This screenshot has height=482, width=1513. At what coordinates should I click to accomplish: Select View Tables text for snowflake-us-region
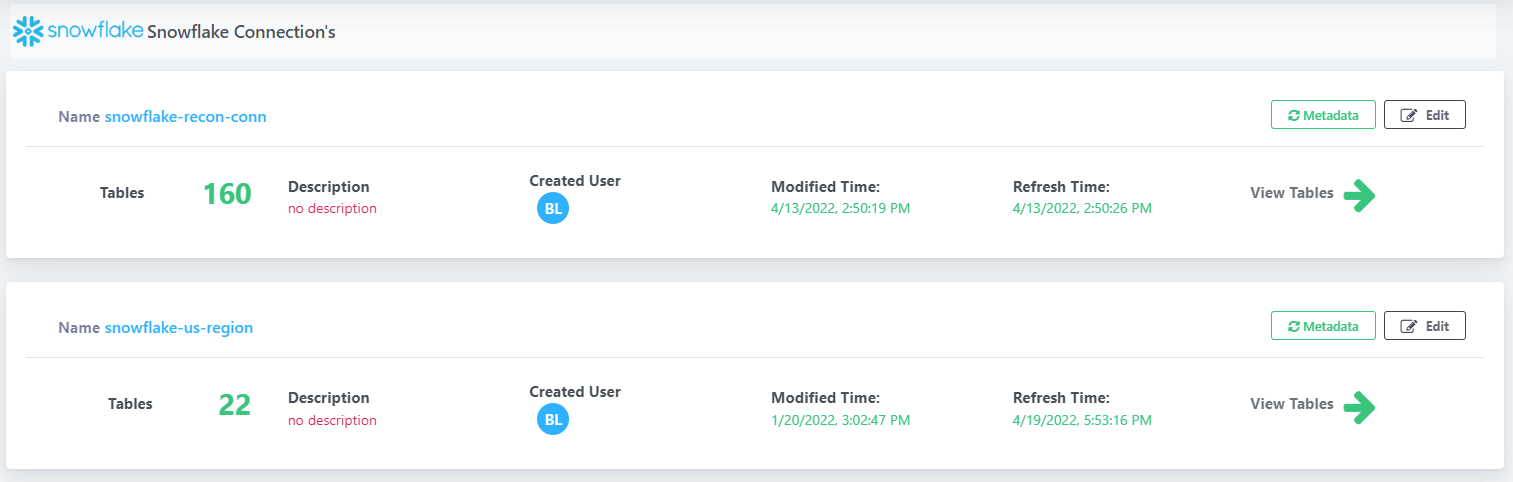pyautogui.click(x=1291, y=404)
